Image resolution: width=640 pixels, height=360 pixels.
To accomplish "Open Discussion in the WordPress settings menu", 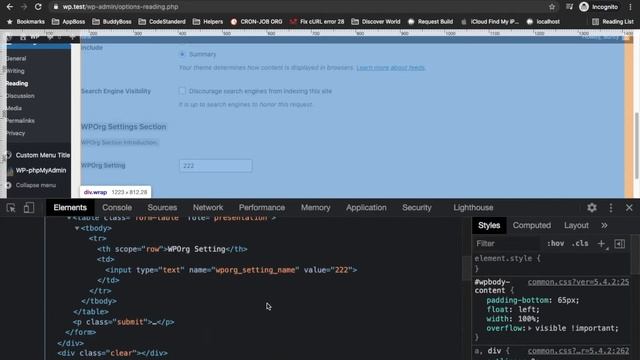I will pyautogui.click(x=20, y=96).
